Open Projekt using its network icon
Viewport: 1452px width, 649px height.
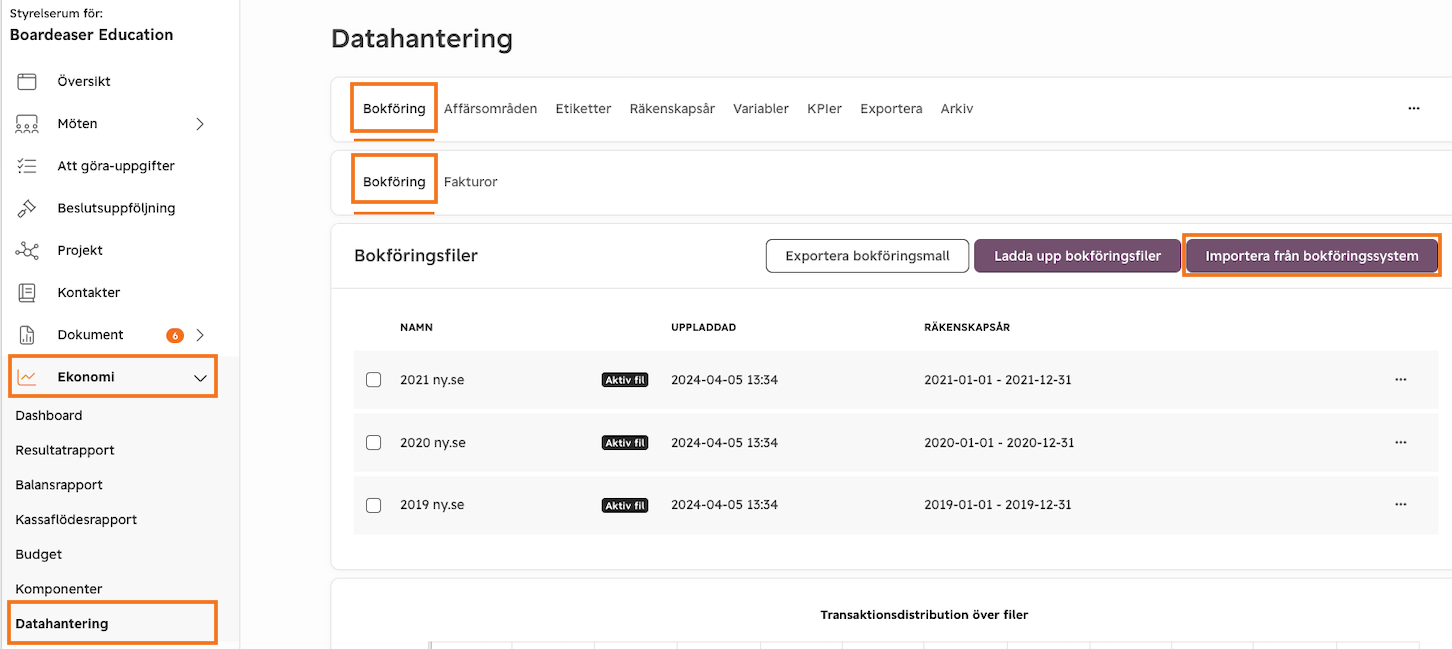[x=27, y=249]
